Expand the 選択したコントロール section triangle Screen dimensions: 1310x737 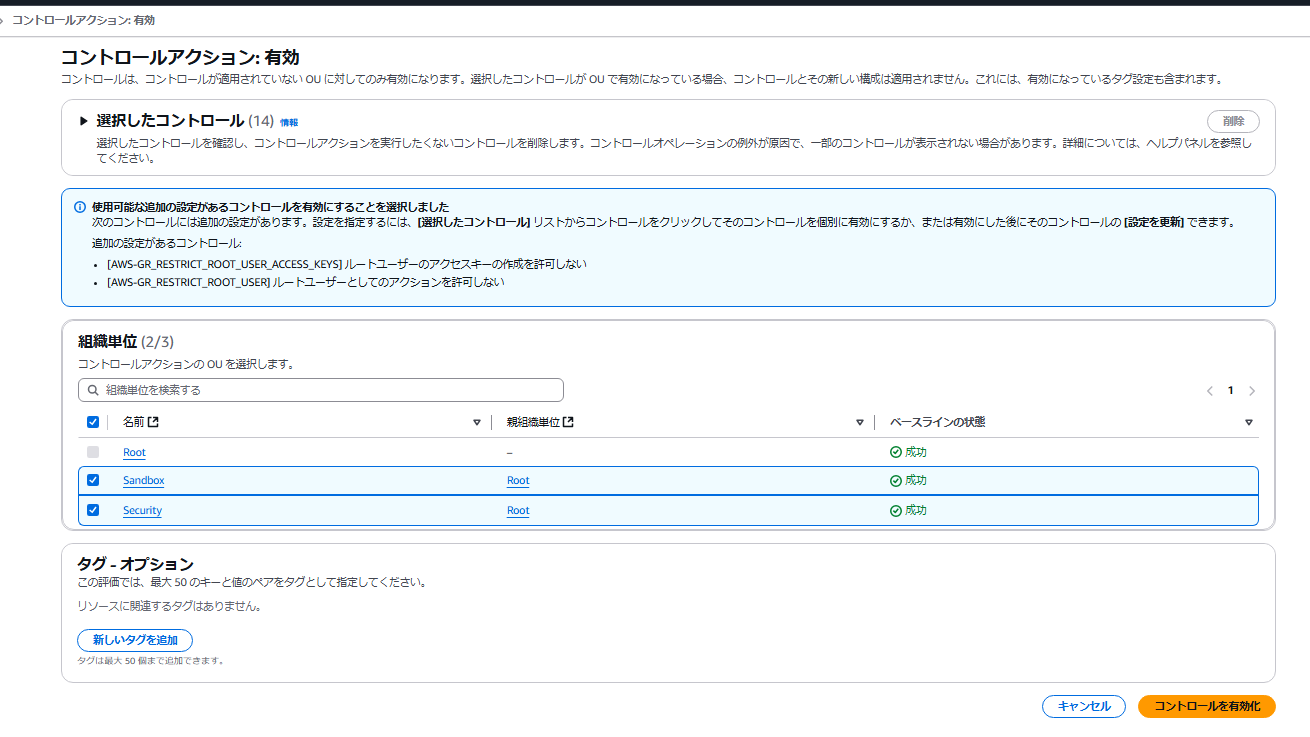tap(84, 121)
